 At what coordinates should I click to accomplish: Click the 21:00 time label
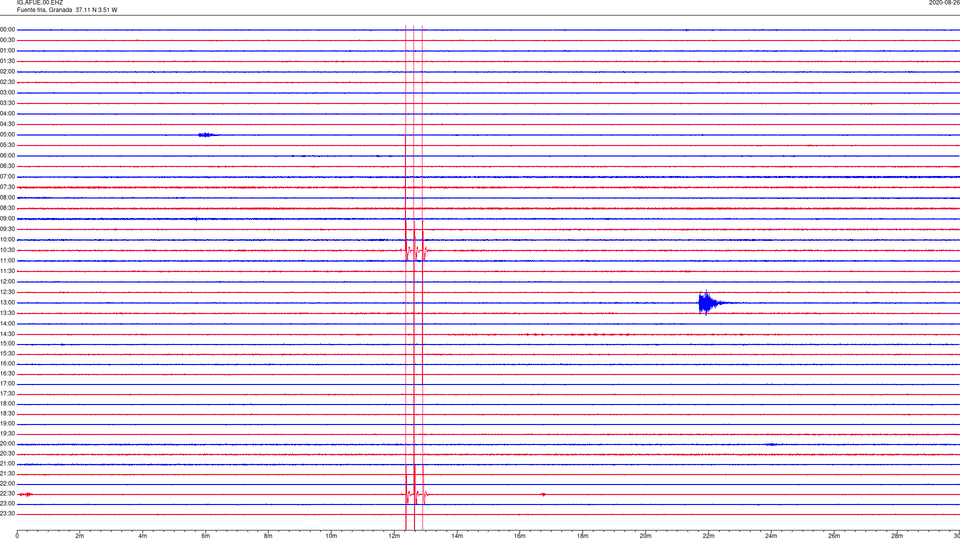click(8, 464)
